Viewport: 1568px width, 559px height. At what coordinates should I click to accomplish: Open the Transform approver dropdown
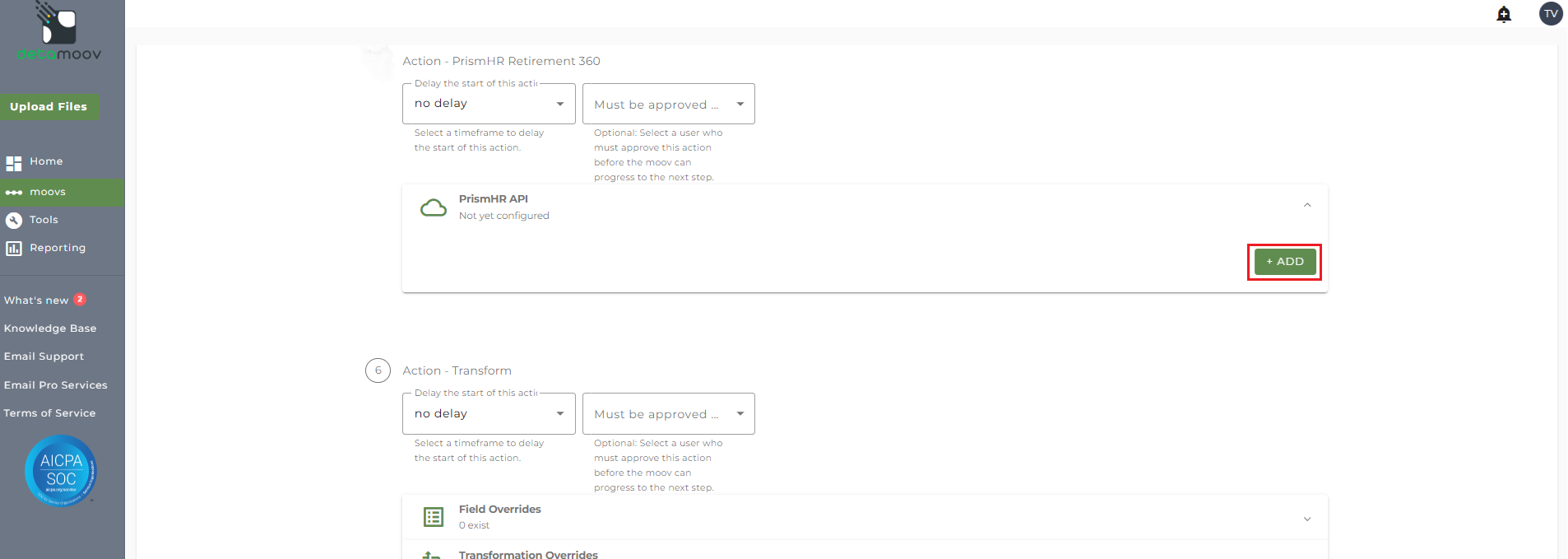click(668, 414)
